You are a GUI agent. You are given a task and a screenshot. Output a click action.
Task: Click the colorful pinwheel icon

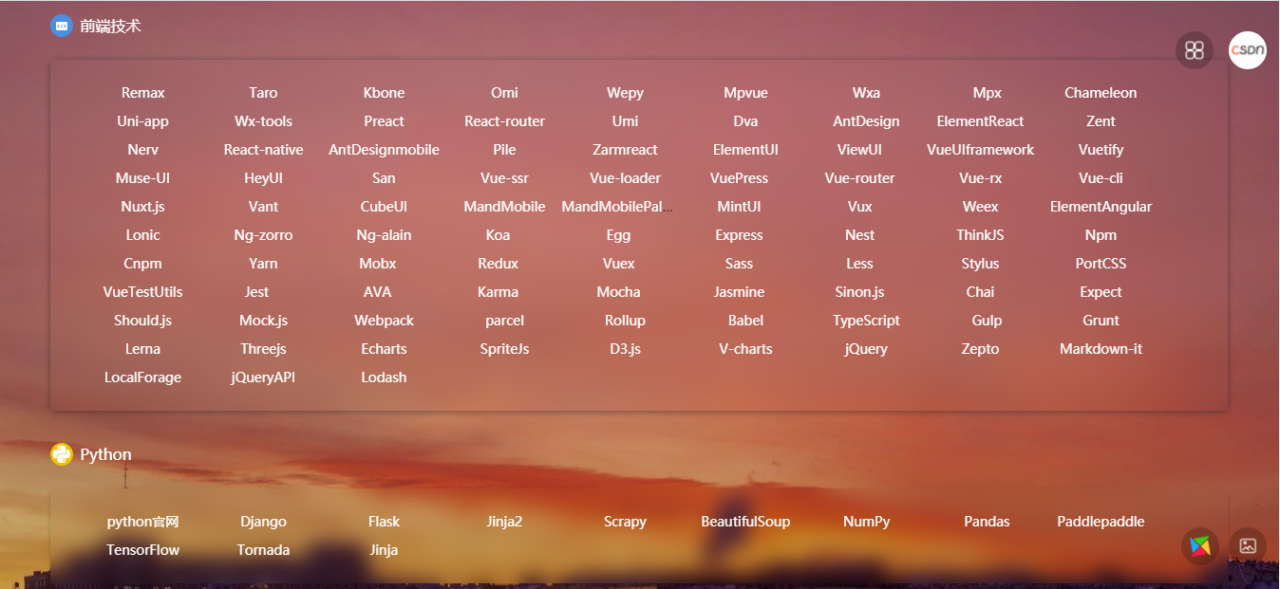point(1200,546)
